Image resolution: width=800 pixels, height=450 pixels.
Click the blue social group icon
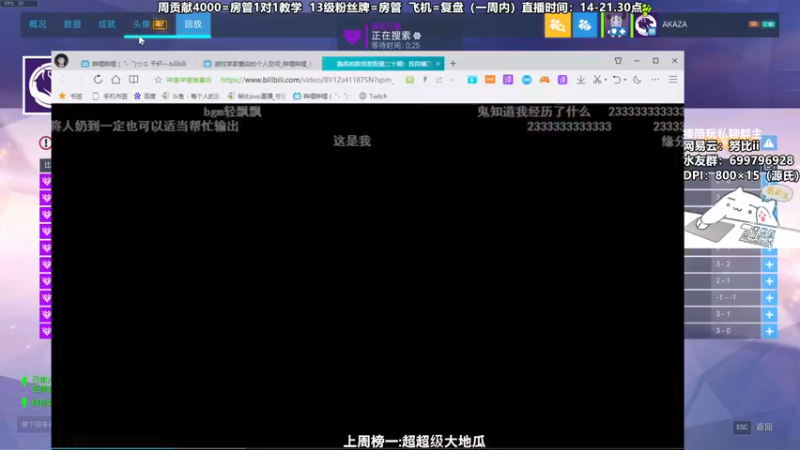tap(585, 24)
